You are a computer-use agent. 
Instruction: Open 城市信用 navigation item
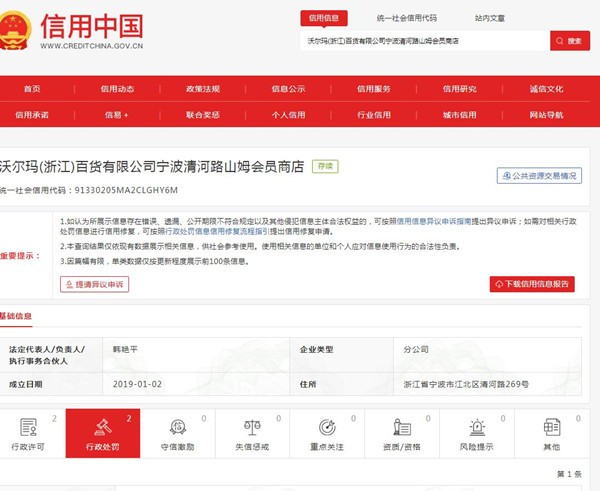[460, 115]
